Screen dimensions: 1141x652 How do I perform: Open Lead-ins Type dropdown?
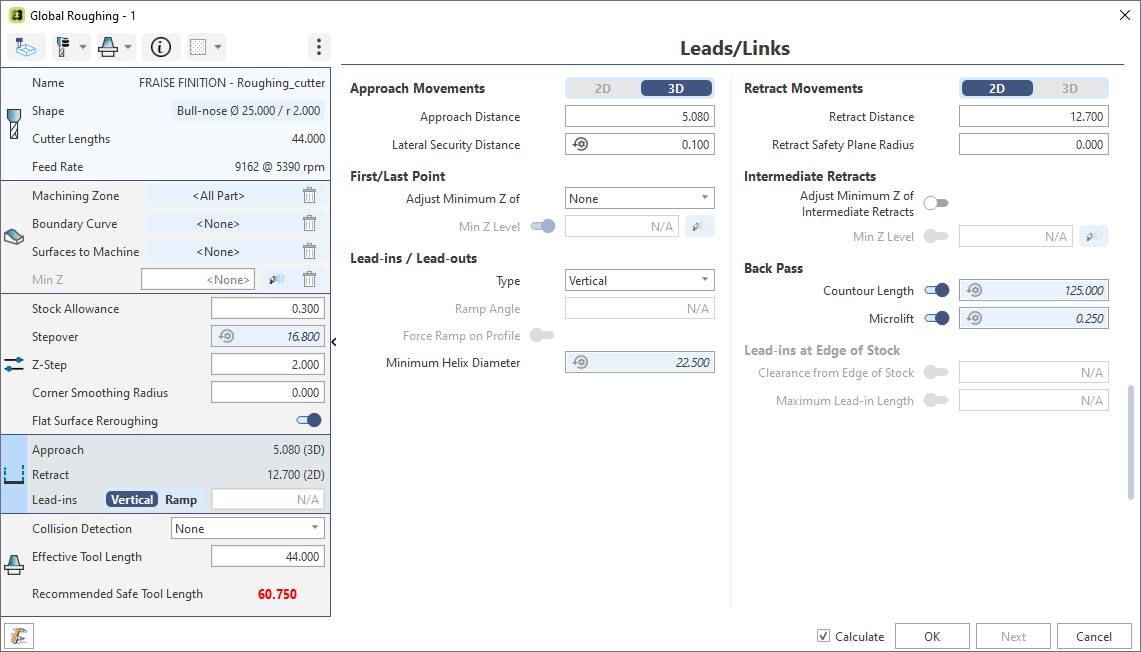(x=640, y=280)
